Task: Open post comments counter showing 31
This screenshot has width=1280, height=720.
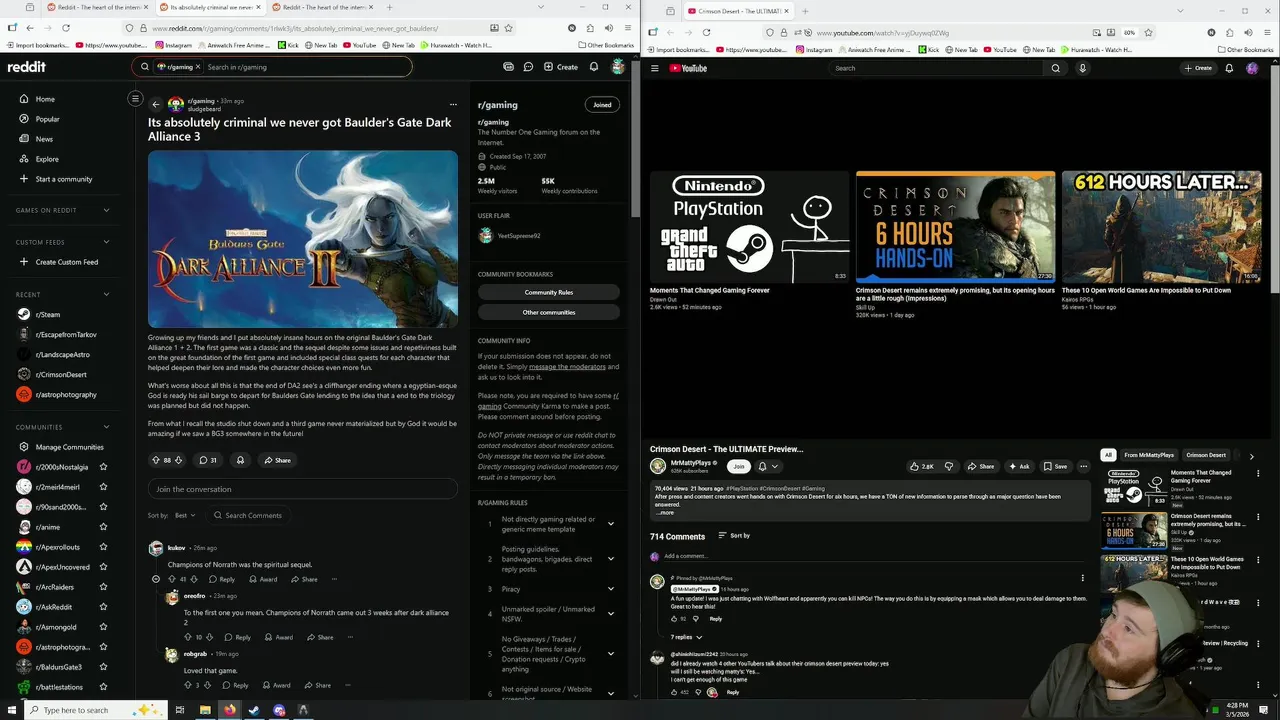Action: 207,460
